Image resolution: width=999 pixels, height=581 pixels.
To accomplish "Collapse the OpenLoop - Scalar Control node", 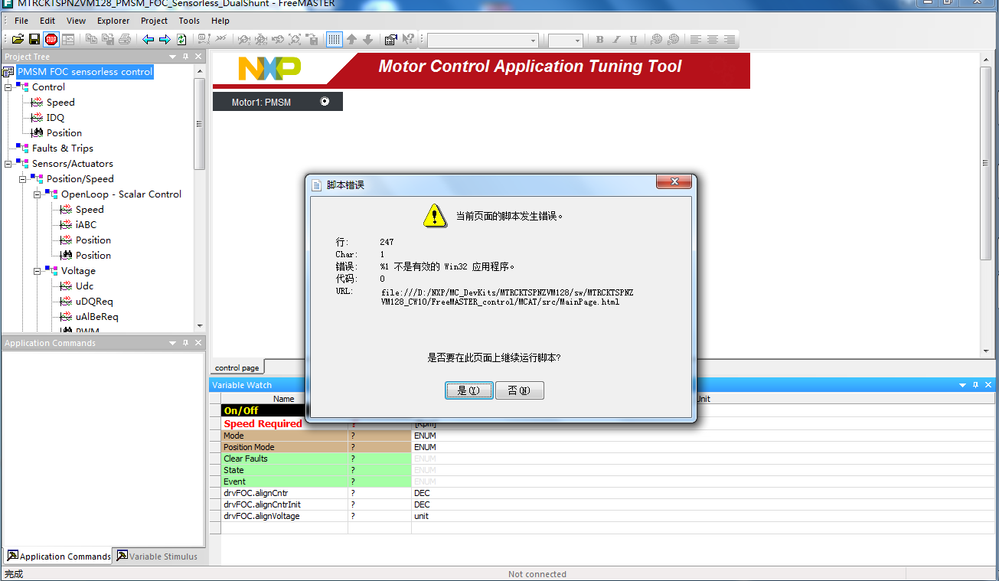I will click(x=38, y=194).
